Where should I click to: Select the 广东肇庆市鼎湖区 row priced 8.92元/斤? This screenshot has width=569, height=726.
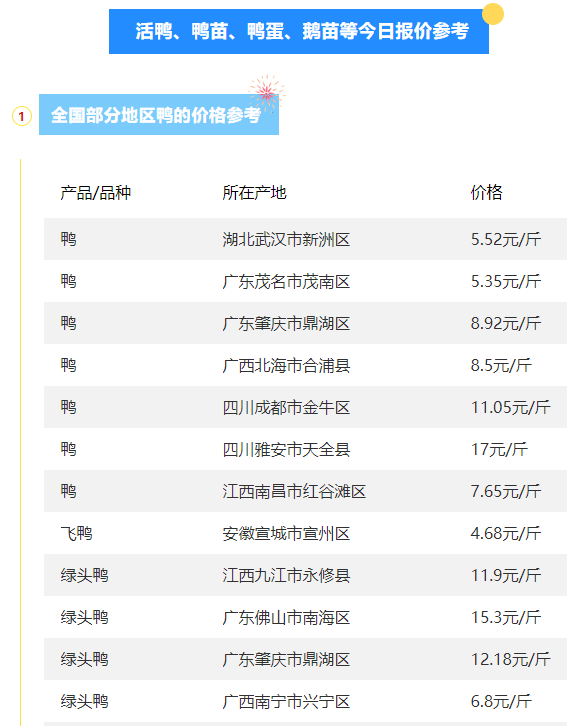305,323
